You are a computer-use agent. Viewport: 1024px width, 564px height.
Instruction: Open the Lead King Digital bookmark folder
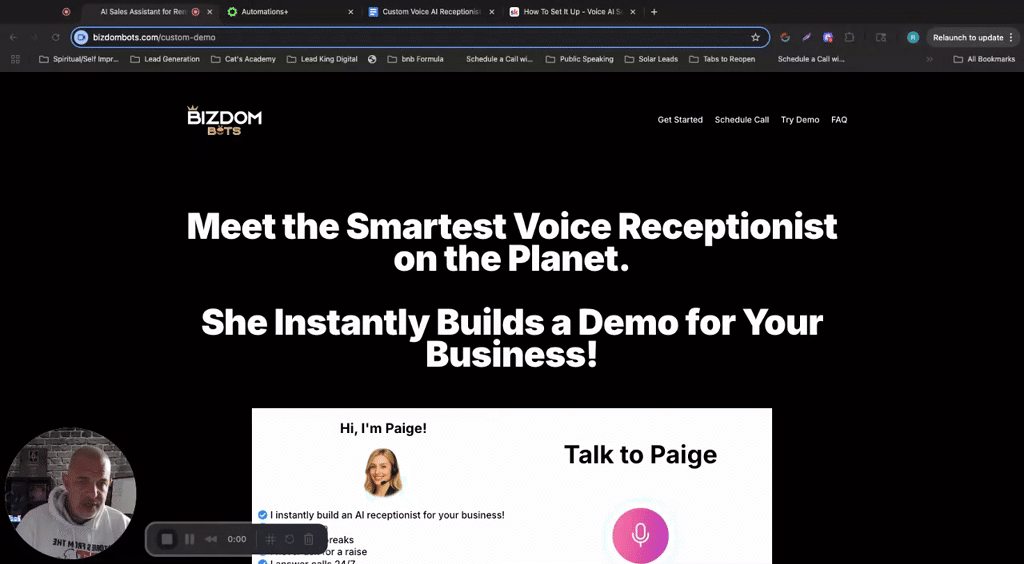tap(322, 59)
